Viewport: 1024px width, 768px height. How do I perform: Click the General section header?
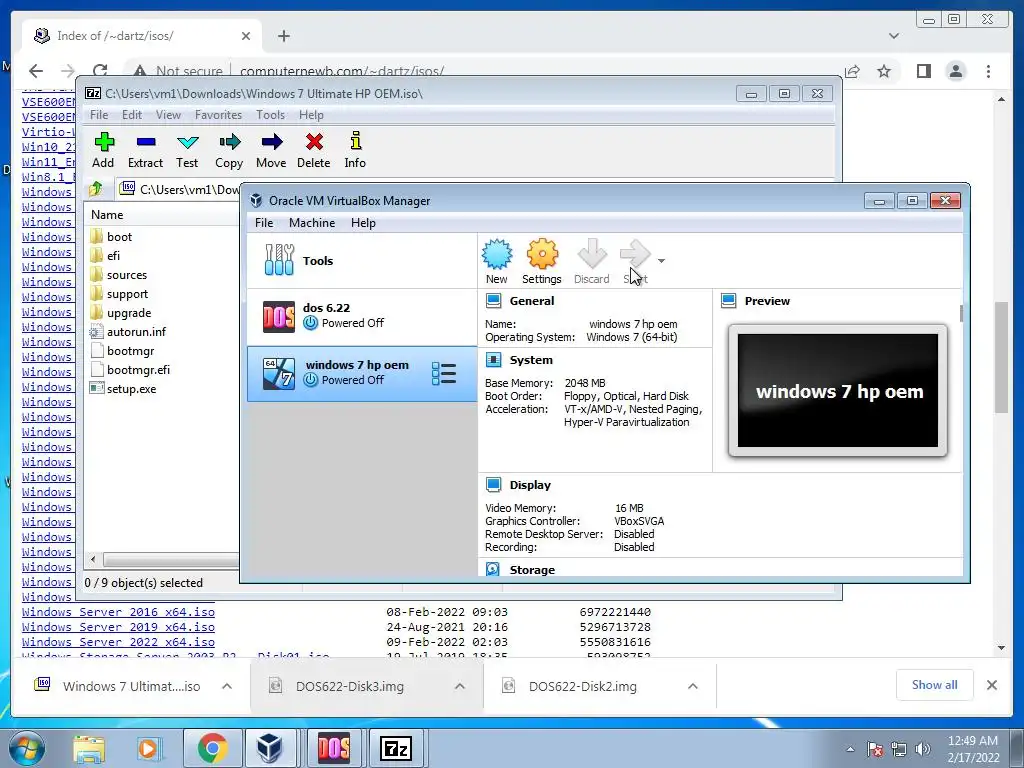point(532,301)
